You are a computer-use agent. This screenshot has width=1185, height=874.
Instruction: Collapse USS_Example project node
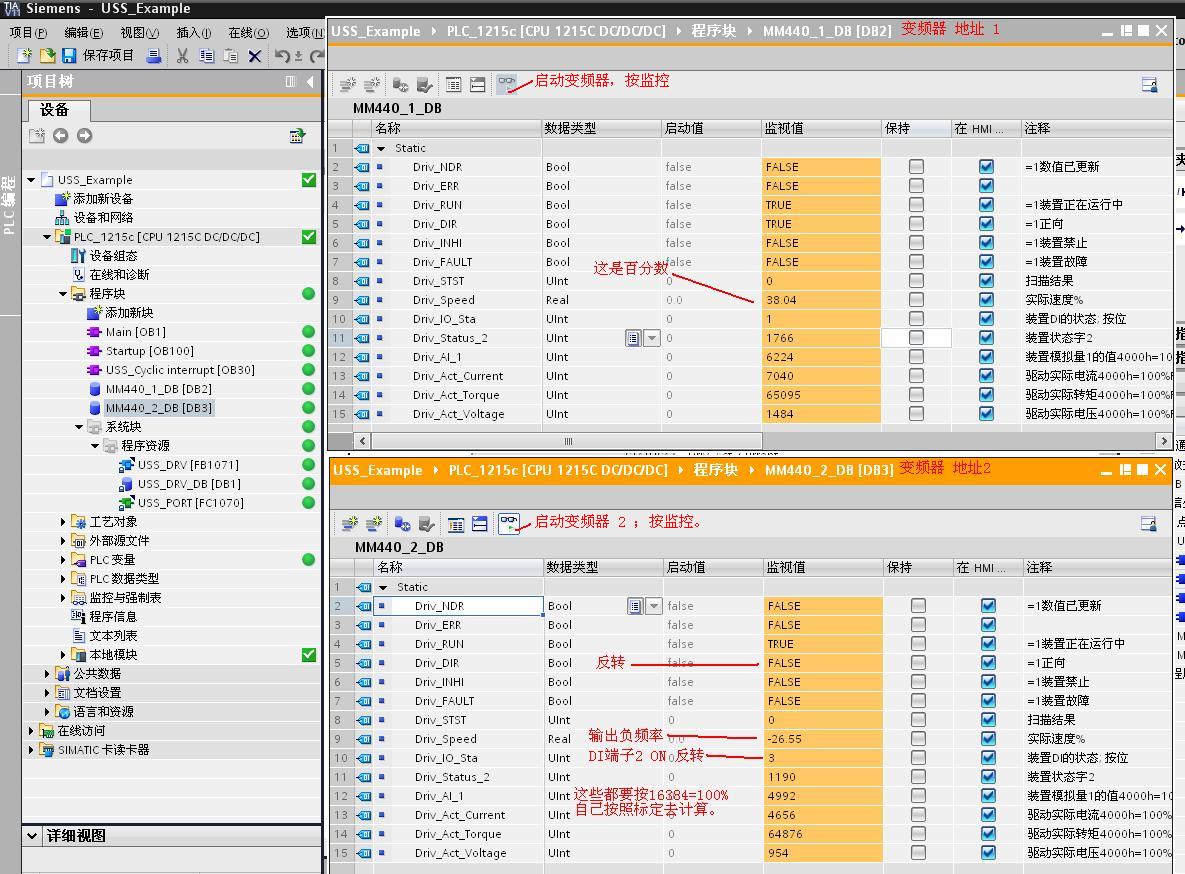coord(31,180)
